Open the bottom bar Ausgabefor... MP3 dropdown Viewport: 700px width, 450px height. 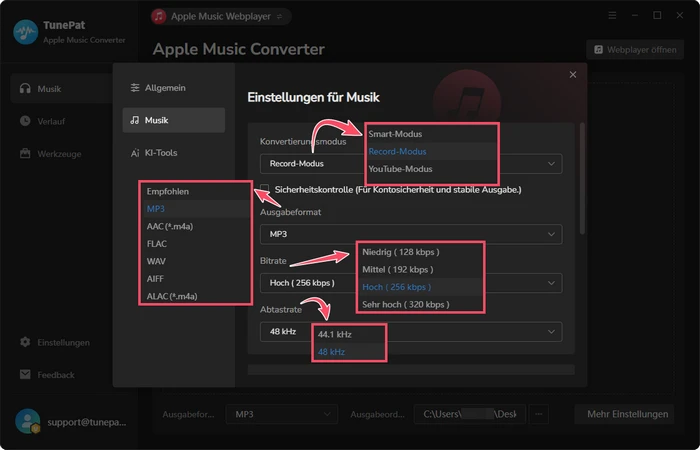pyautogui.click(x=282, y=414)
